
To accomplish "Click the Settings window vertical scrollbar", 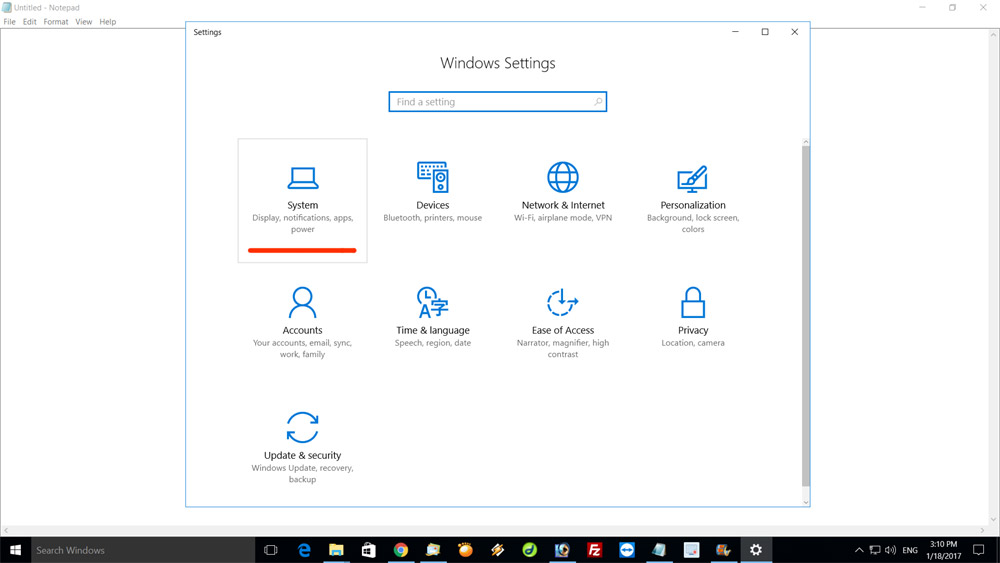I will point(805,316).
